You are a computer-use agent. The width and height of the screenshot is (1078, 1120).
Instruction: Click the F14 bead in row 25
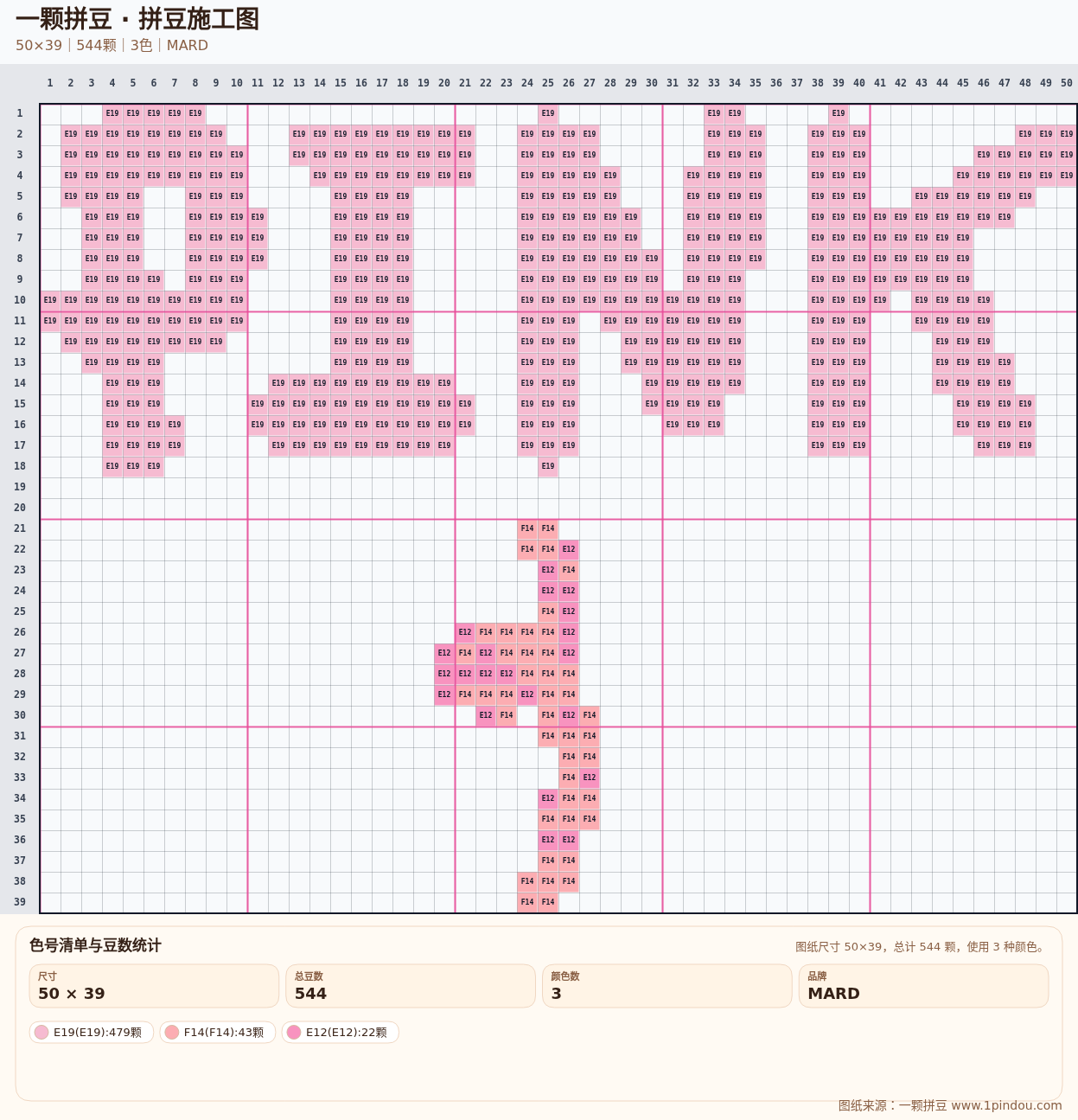pyautogui.click(x=548, y=611)
